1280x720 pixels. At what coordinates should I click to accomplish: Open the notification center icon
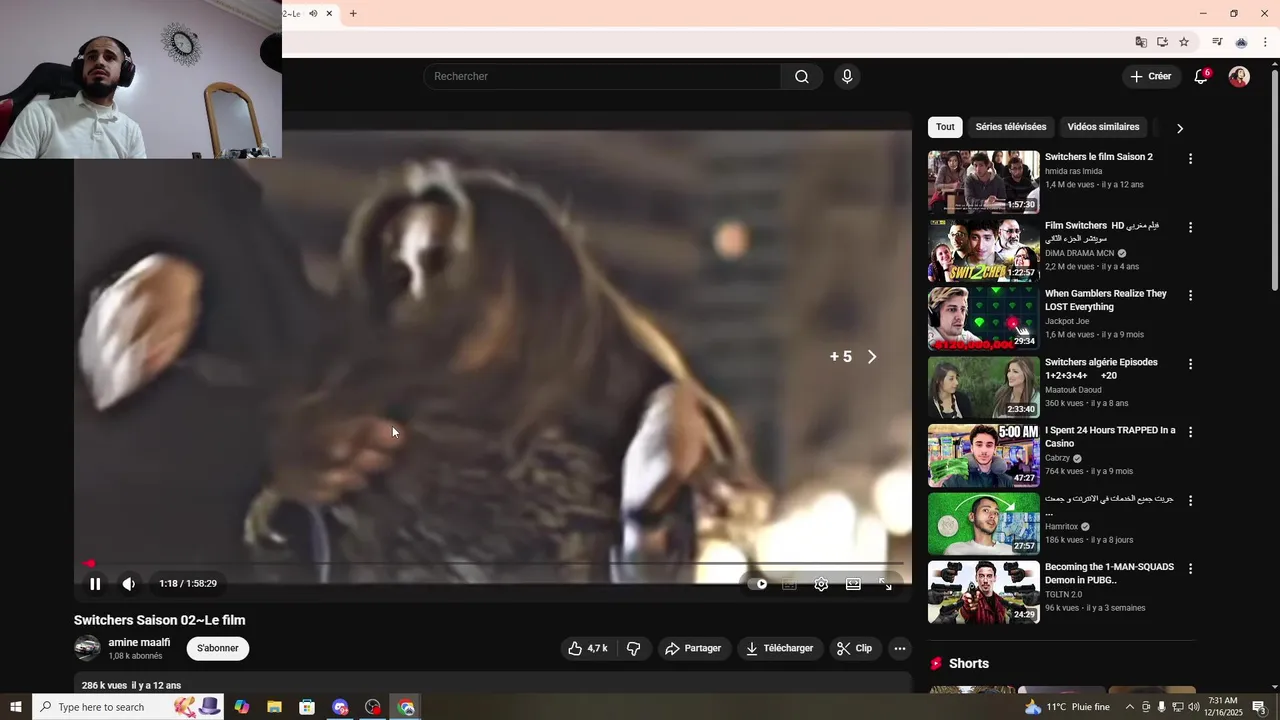click(x=1259, y=707)
